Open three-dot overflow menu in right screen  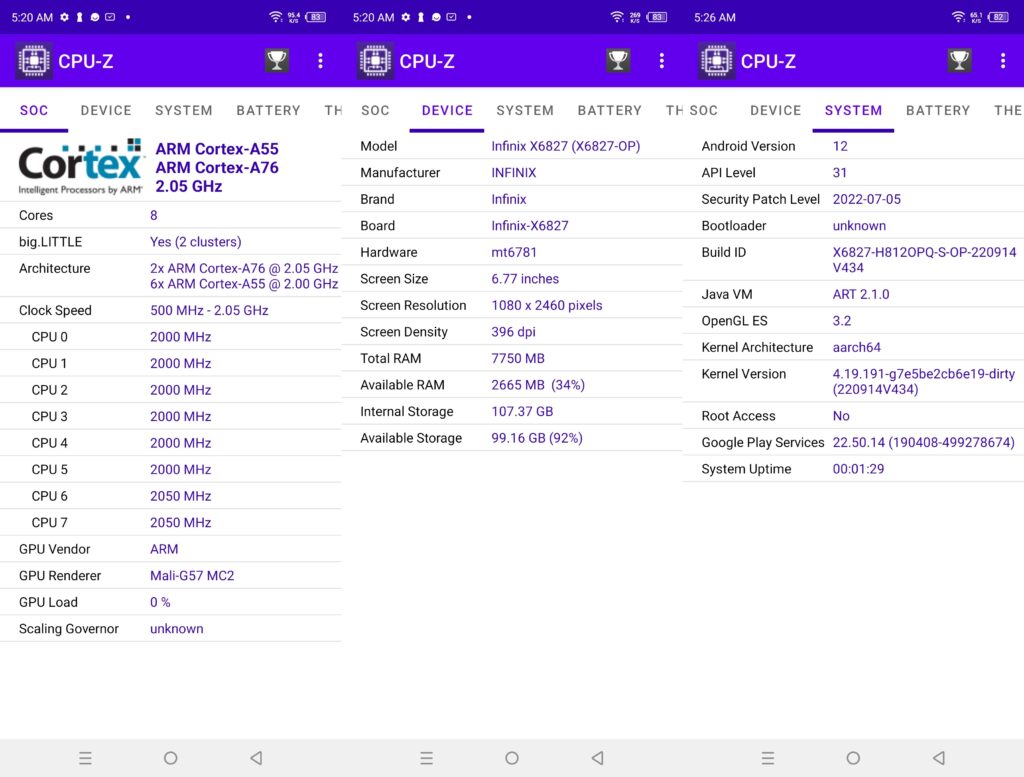(1002, 61)
